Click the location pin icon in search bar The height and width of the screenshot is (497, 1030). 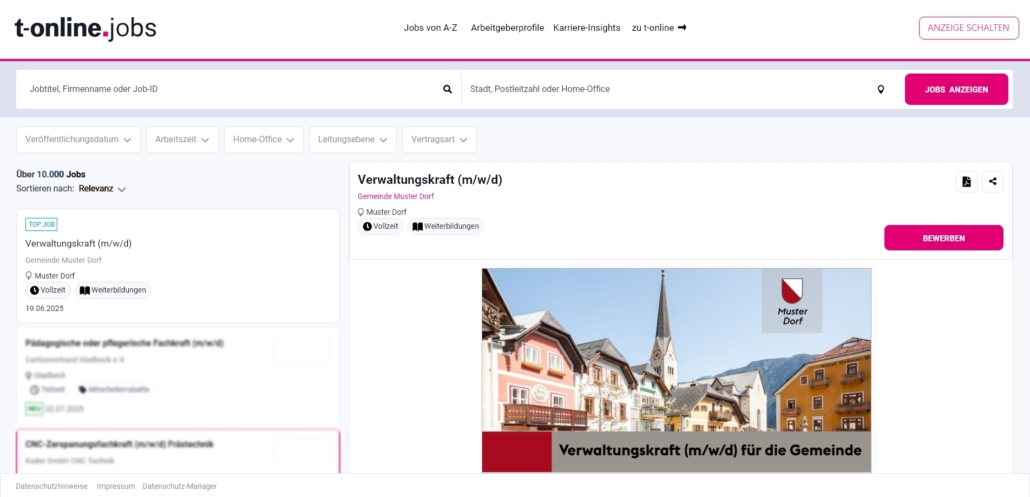tap(881, 89)
